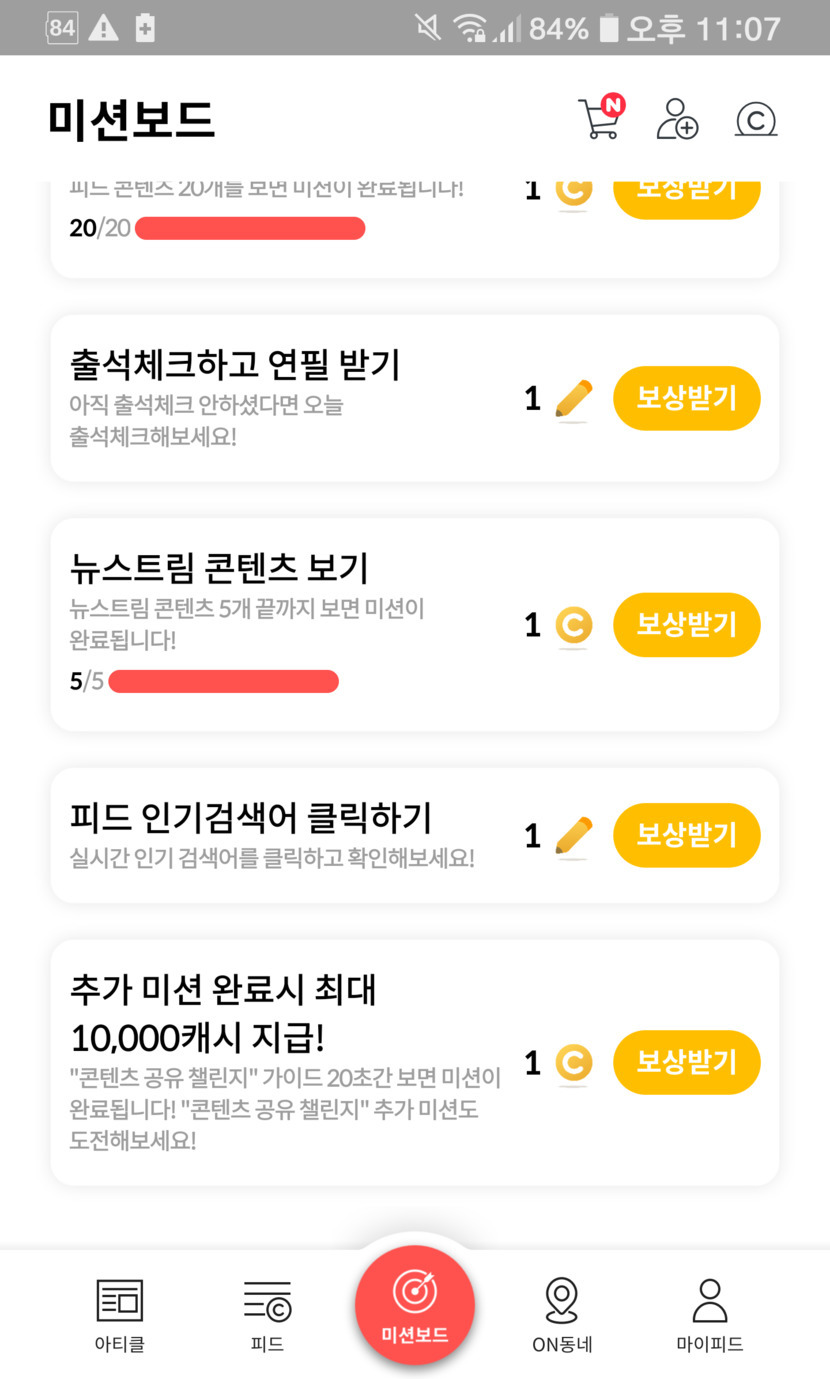The image size is (830, 1379).
Task: Click the 5/5 red progress bar
Action: click(223, 682)
